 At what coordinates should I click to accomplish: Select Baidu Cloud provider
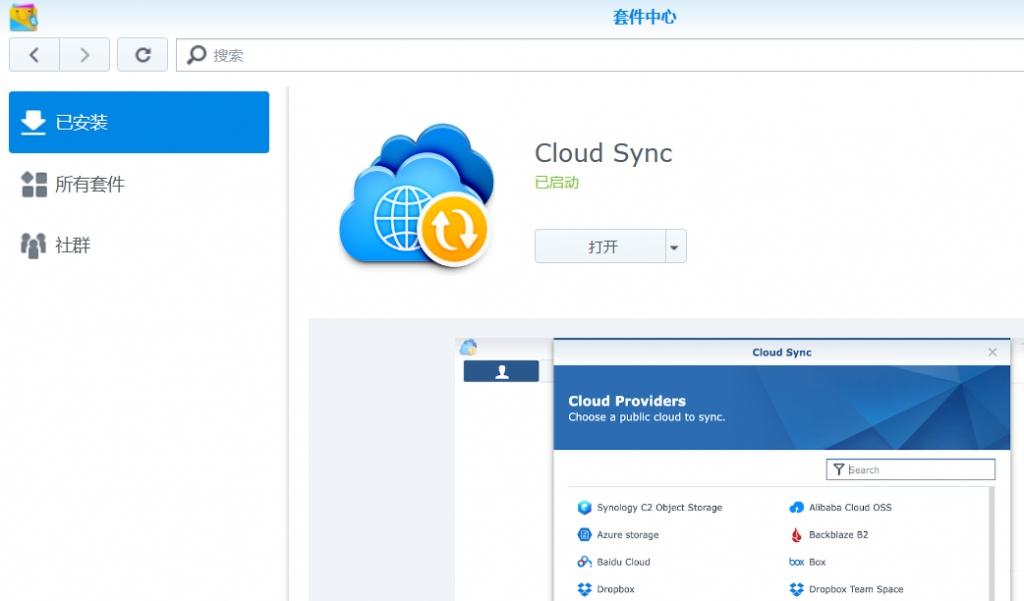coord(614,562)
